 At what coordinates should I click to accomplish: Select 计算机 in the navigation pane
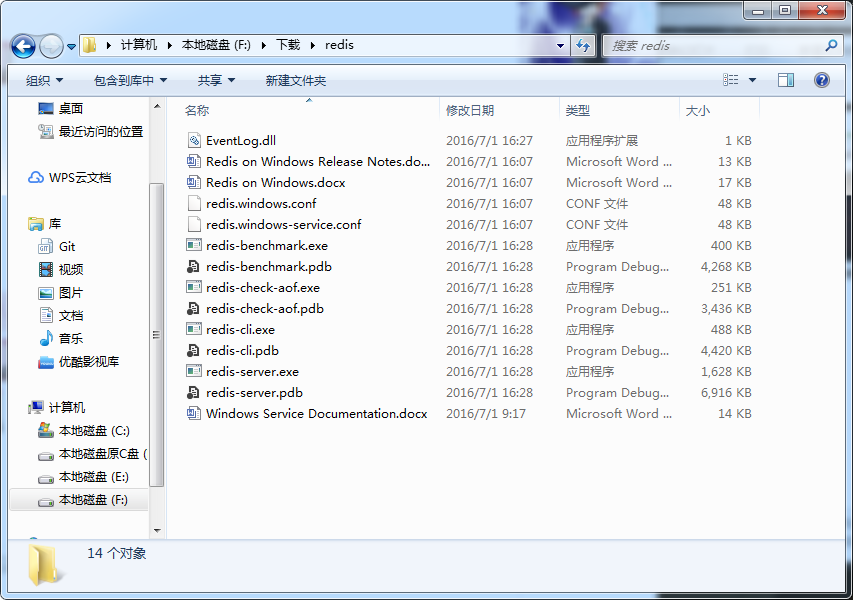(x=66, y=407)
